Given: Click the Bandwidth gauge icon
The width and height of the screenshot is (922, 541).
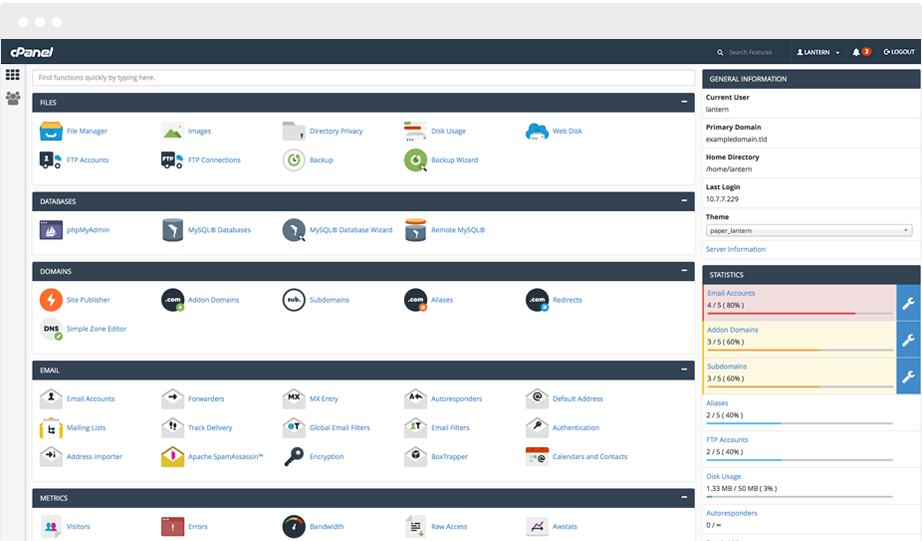Looking at the screenshot, I should click(294, 526).
